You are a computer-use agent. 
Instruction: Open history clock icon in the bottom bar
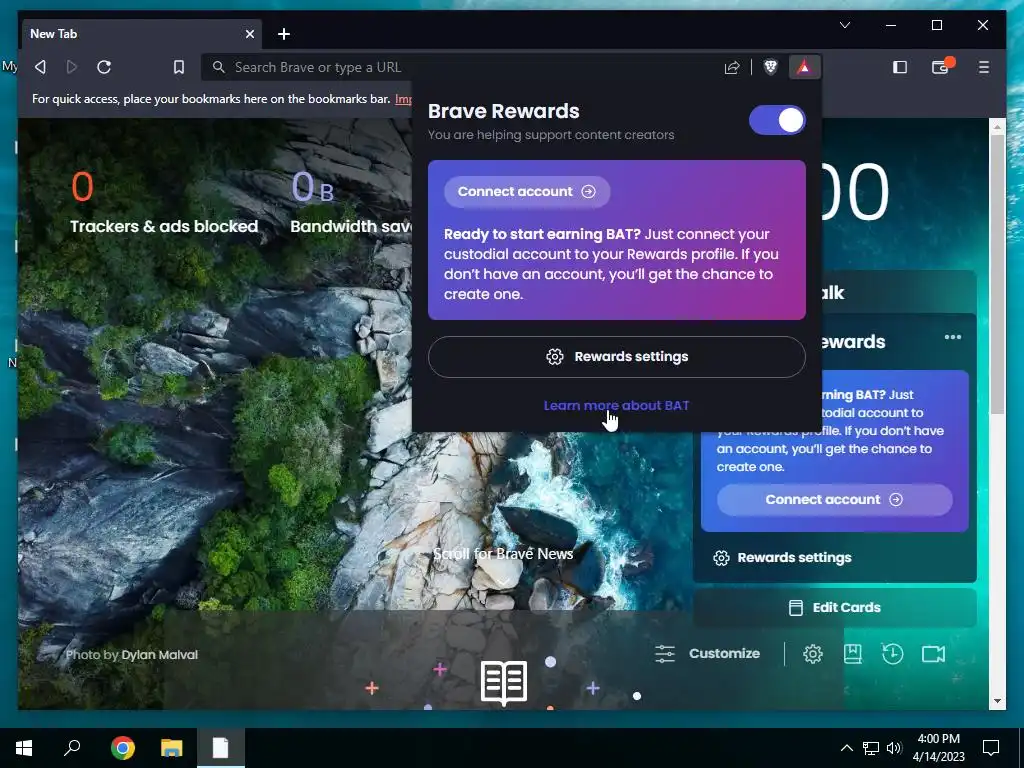[892, 654]
